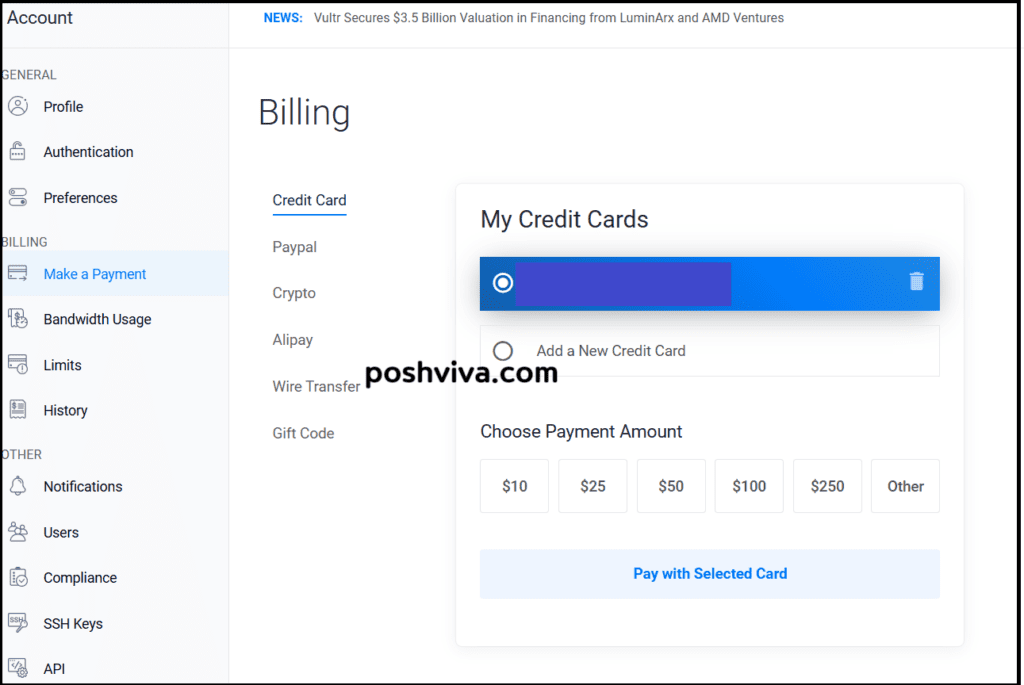Screen dimensions: 1024x685
Task: Open History via its receipt icon
Action: pos(18,410)
